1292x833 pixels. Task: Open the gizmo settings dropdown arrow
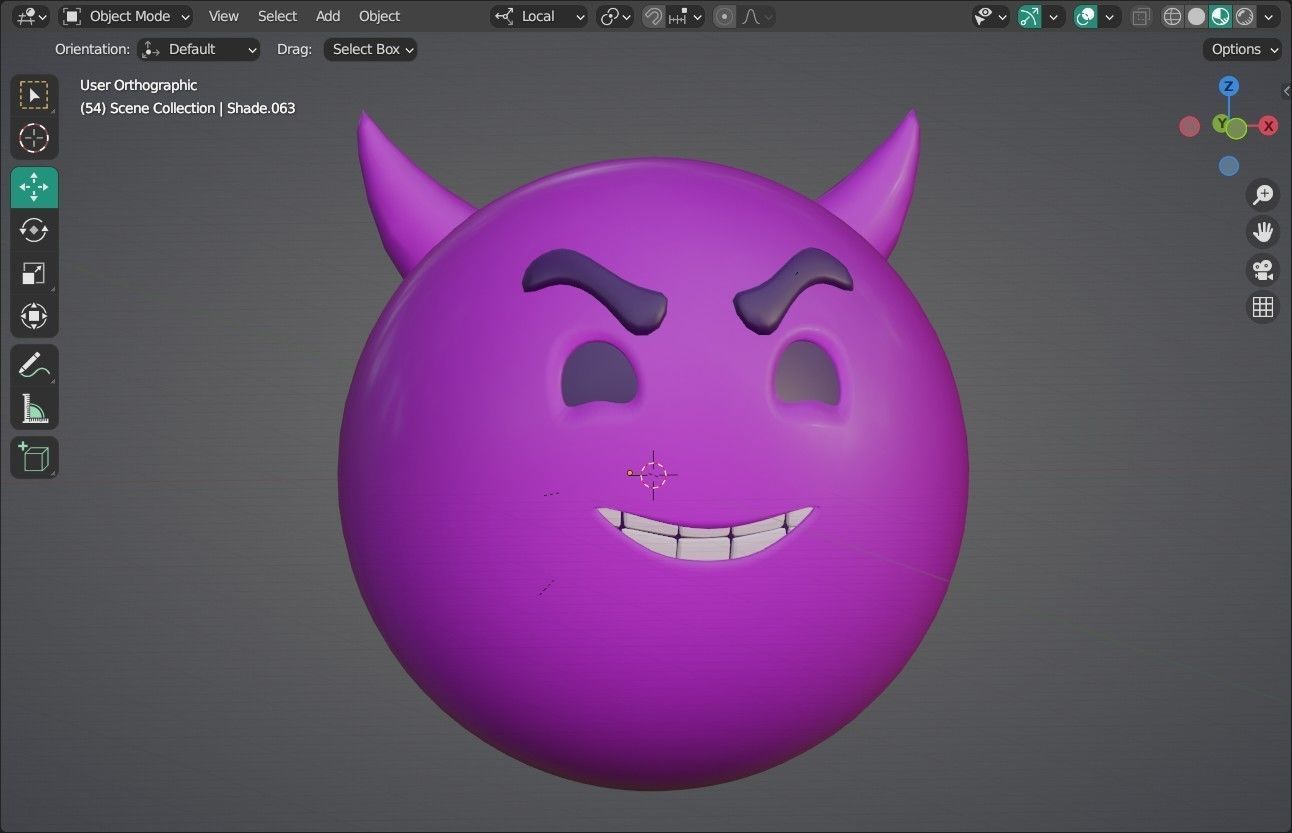pyautogui.click(x=1053, y=16)
